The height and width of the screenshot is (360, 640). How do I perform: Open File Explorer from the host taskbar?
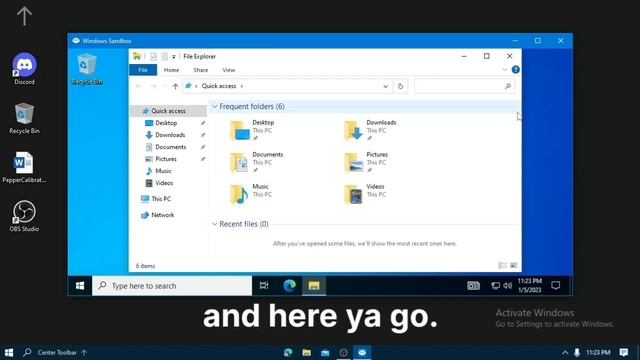pos(307,353)
